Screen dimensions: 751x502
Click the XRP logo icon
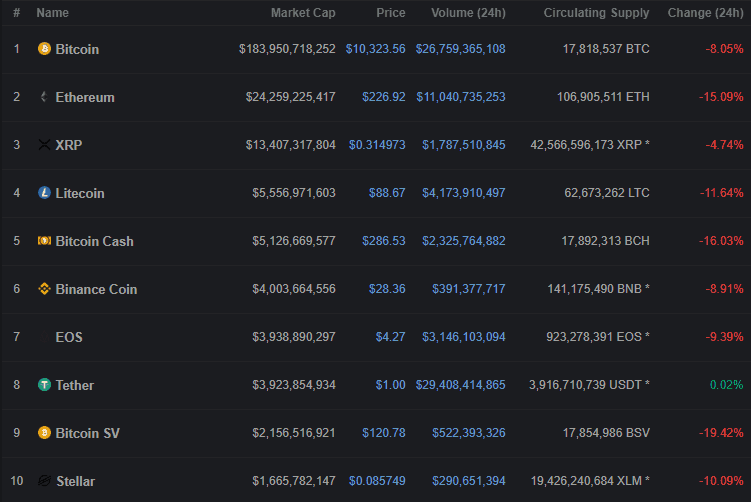pyautogui.click(x=44, y=145)
